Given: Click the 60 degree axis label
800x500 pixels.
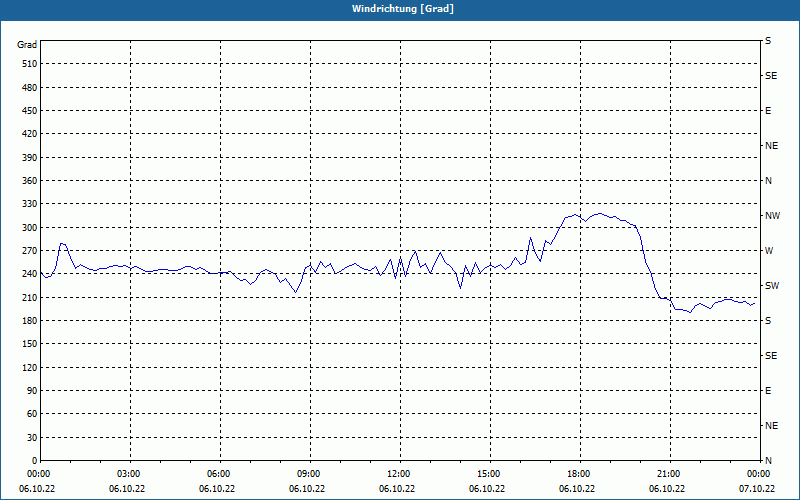Looking at the screenshot, I should click(32, 414).
